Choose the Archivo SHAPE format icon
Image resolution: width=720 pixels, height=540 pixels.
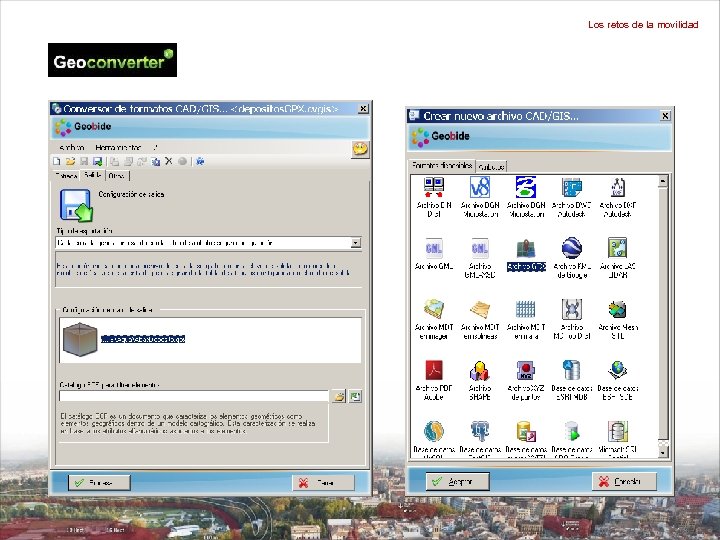pyautogui.click(x=480, y=371)
